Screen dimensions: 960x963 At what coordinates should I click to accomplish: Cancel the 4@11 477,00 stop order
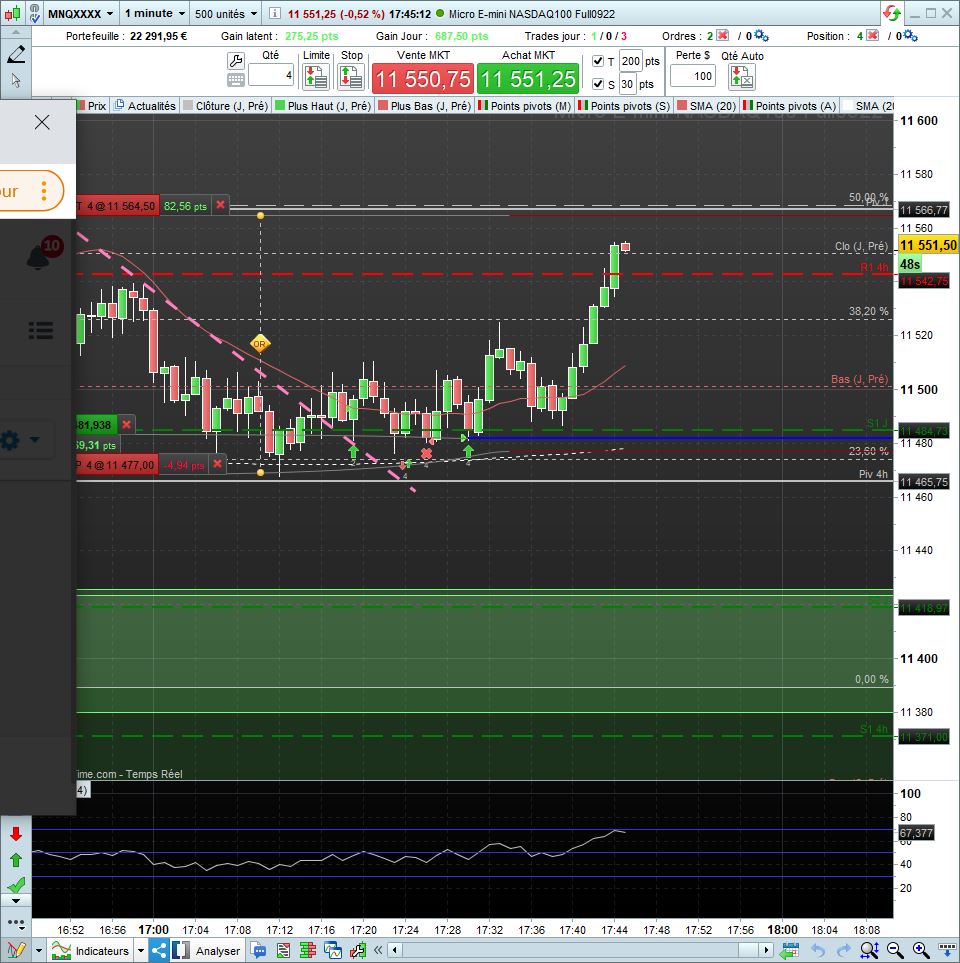217,464
